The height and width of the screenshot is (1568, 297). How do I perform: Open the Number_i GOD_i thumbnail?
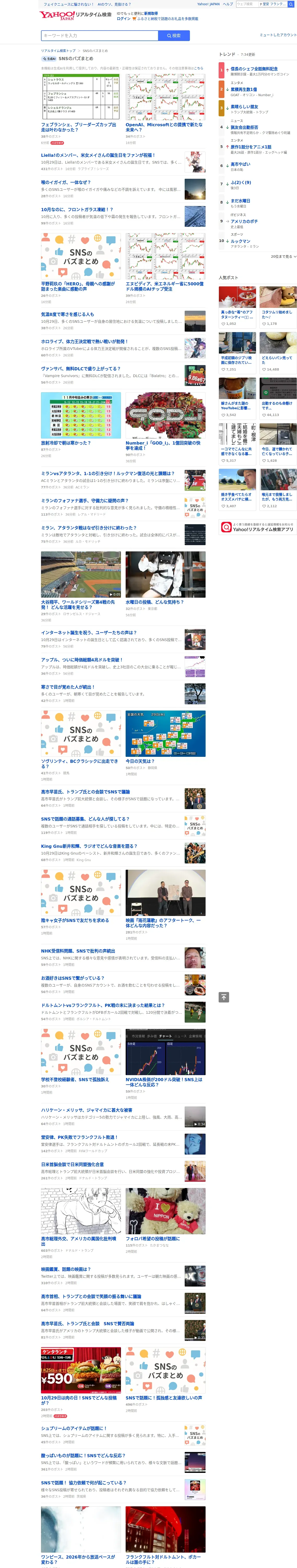point(166,415)
